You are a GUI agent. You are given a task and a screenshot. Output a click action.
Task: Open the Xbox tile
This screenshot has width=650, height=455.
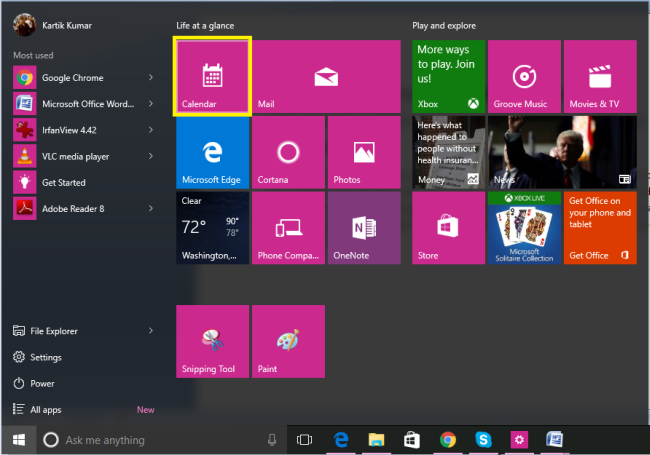(x=449, y=76)
